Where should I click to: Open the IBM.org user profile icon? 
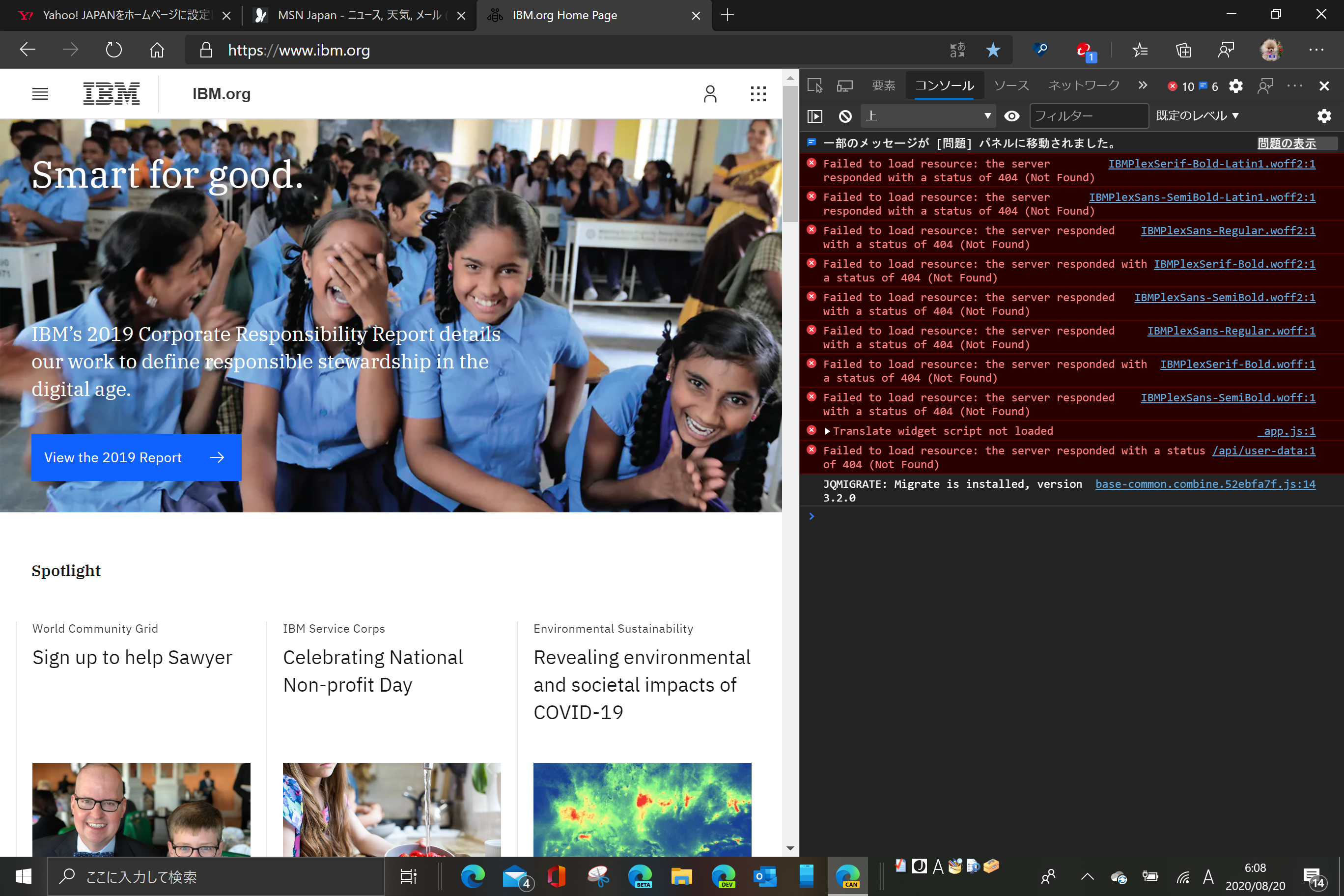click(x=710, y=94)
